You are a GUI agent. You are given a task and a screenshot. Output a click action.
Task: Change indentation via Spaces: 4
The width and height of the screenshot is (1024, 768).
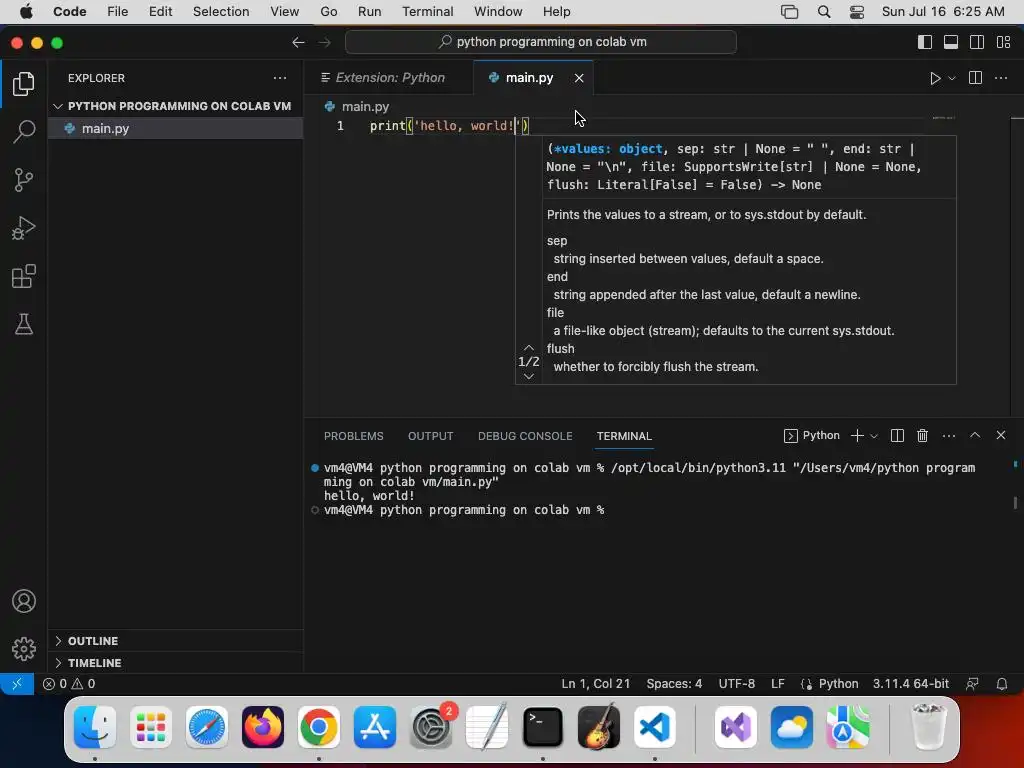674,684
